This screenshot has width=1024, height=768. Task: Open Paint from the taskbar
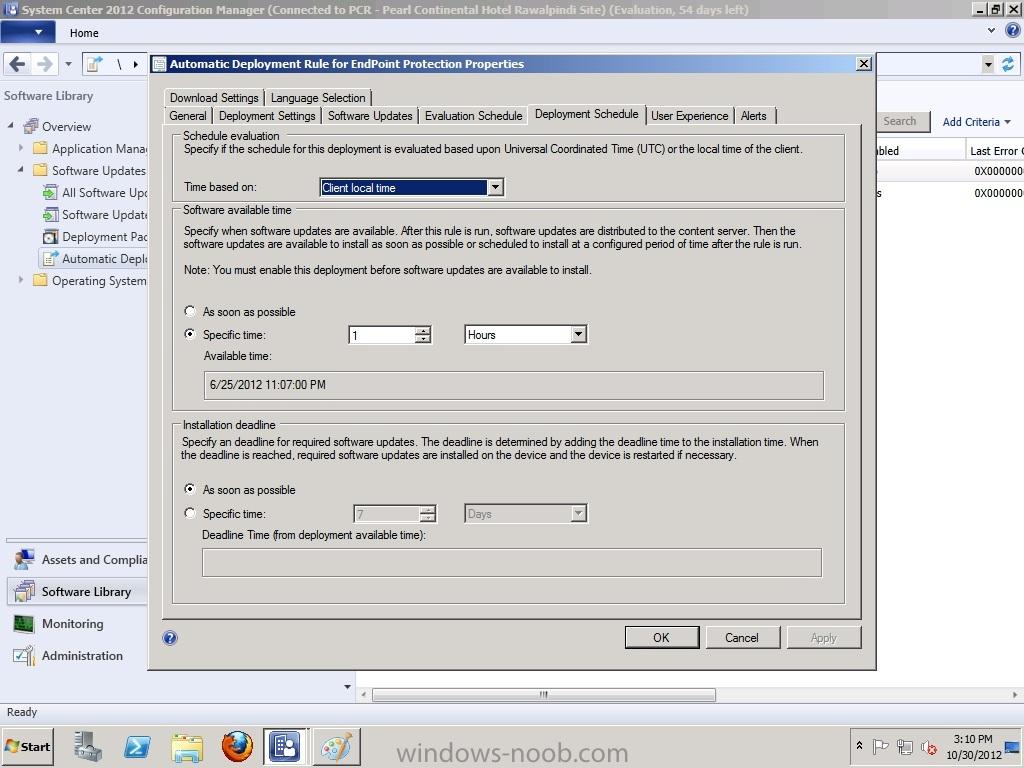tap(336, 746)
